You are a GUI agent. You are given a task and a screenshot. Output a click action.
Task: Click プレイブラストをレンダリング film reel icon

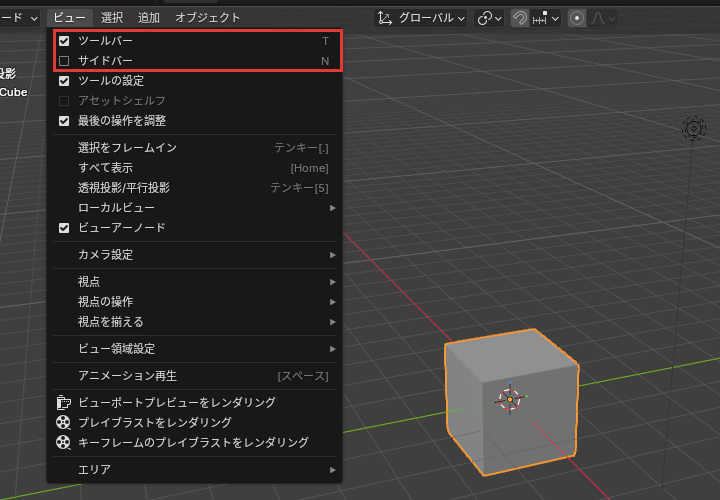(63, 422)
